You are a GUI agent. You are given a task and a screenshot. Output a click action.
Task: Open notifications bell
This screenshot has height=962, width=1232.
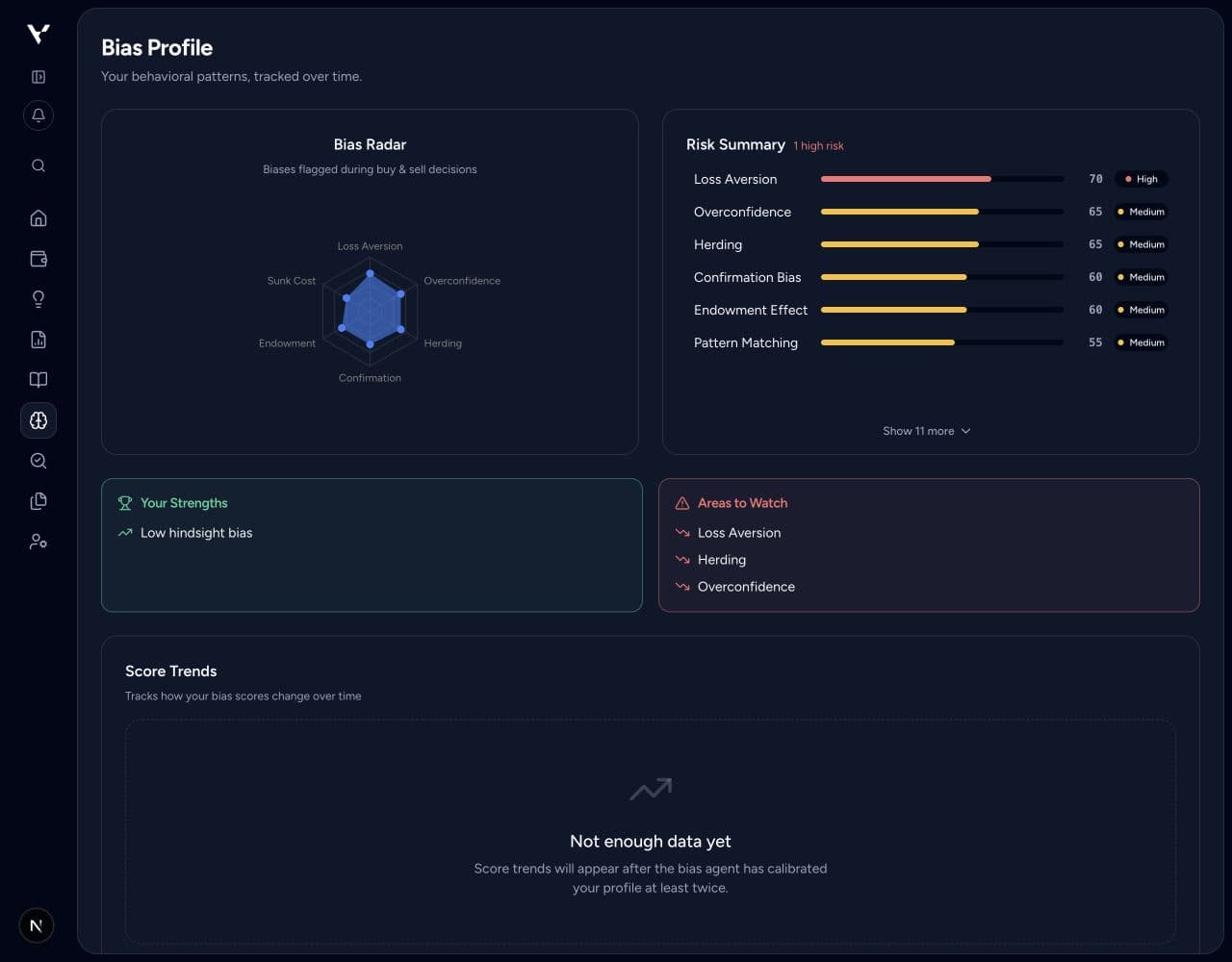coord(38,115)
